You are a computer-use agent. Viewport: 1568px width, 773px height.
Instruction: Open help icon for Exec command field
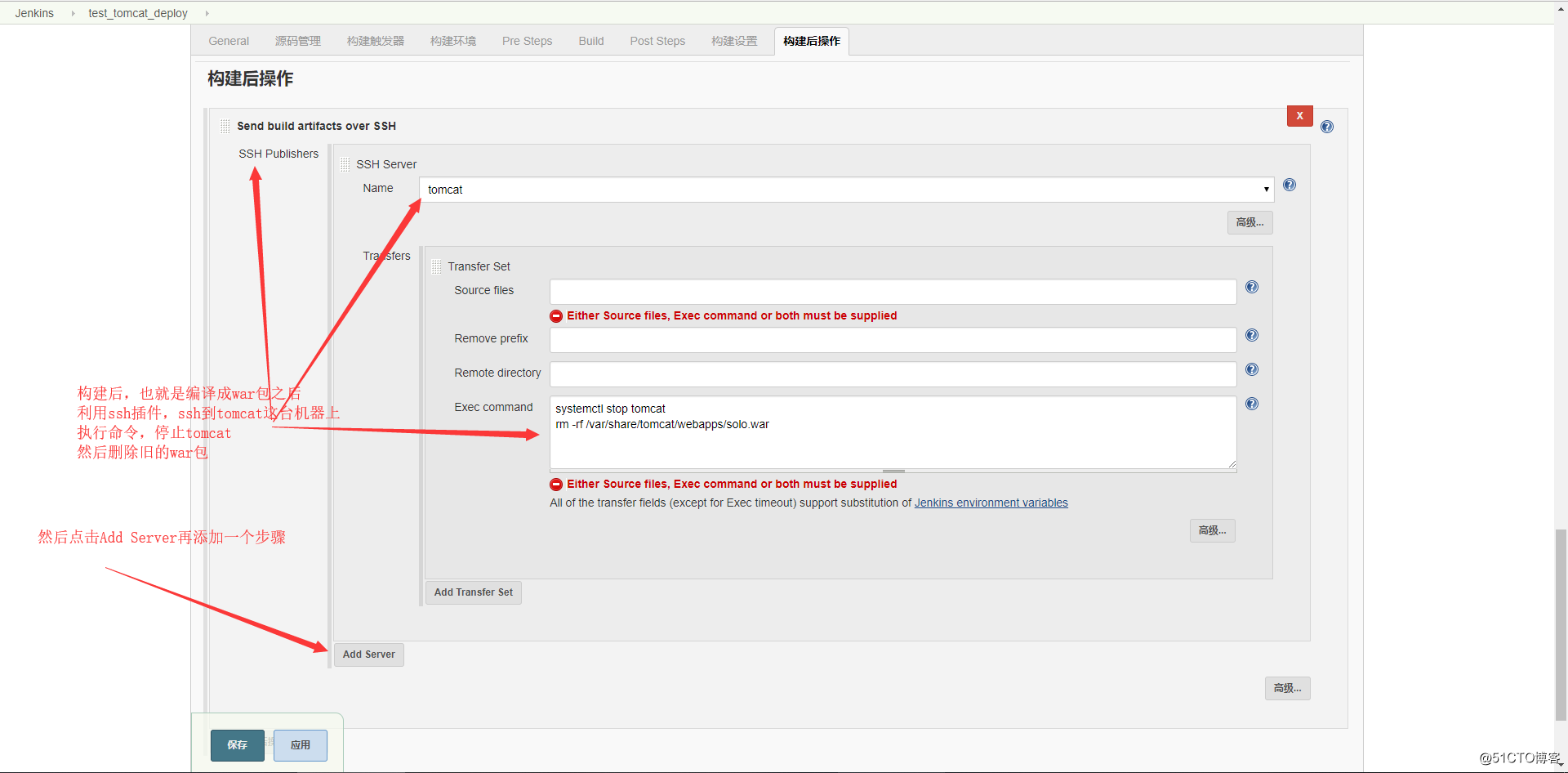tap(1252, 404)
